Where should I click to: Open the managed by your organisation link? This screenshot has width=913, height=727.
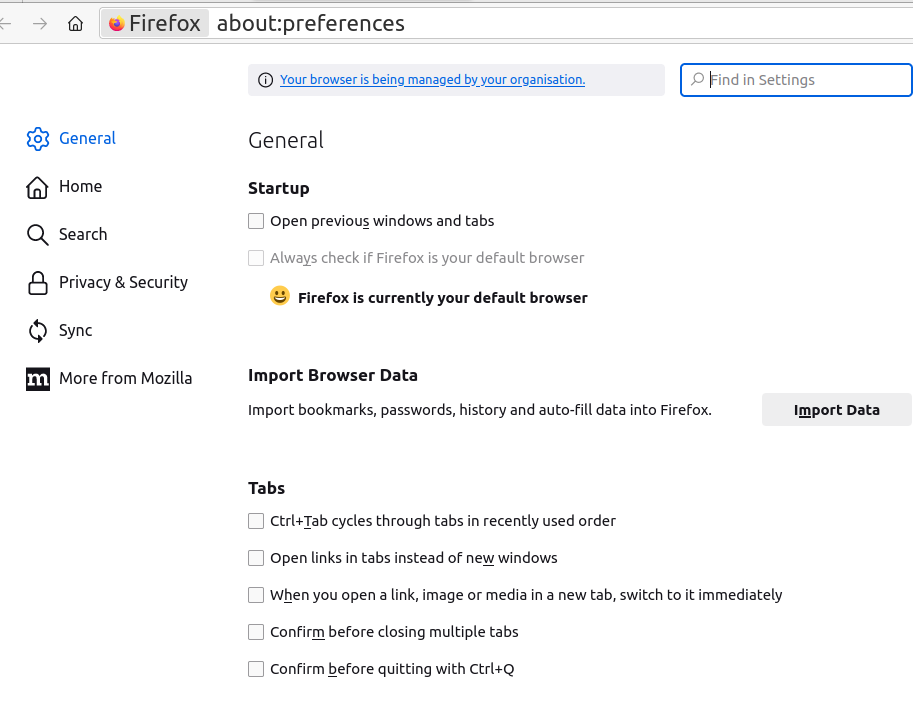coord(432,80)
